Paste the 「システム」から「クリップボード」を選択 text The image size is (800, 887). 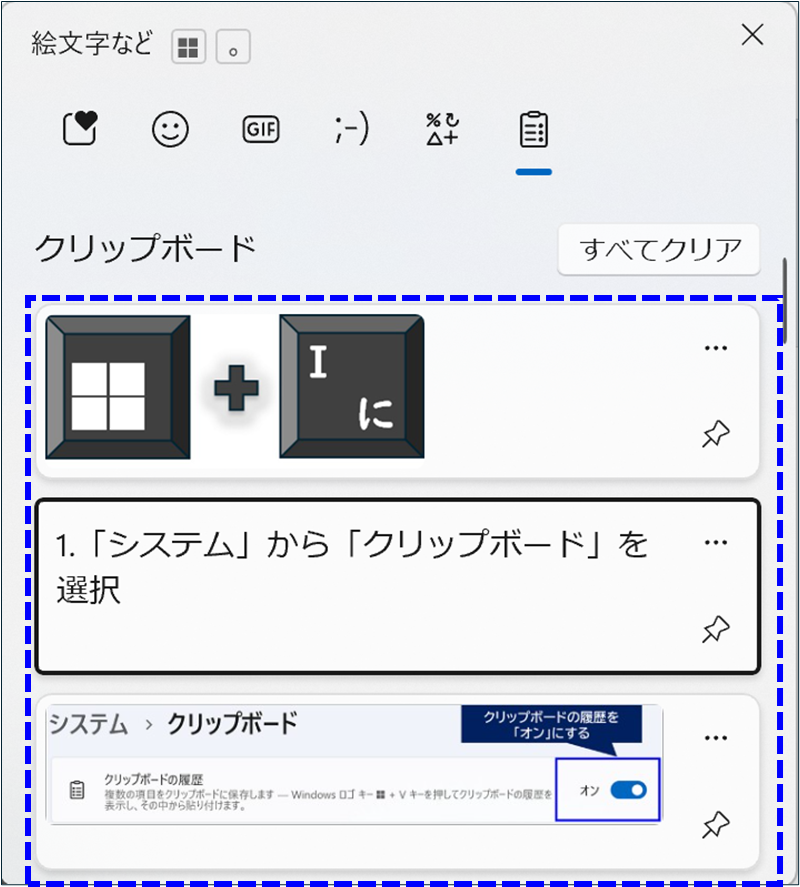click(x=350, y=585)
